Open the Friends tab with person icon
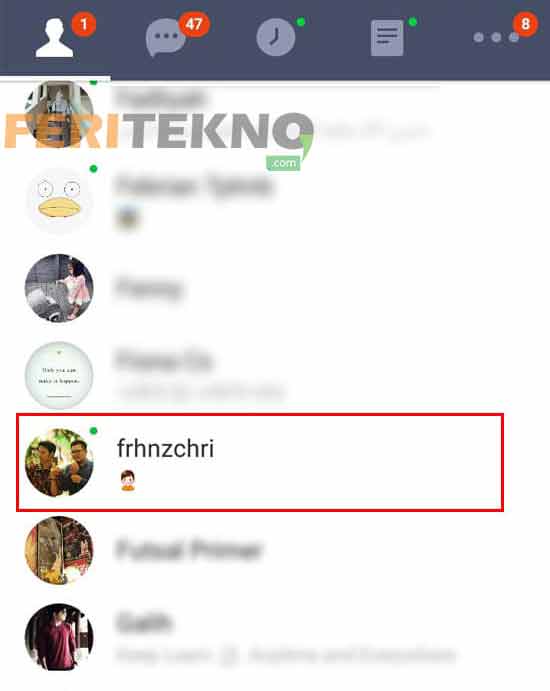This screenshot has width=550, height=691. 54,38
